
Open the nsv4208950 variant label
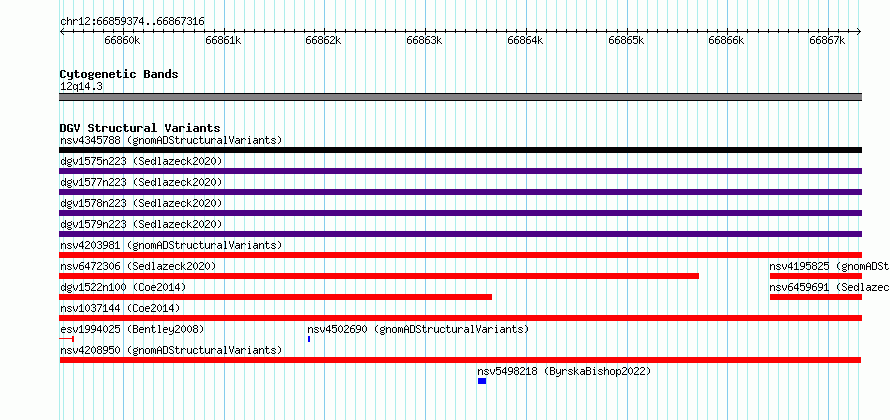[x=171, y=350]
